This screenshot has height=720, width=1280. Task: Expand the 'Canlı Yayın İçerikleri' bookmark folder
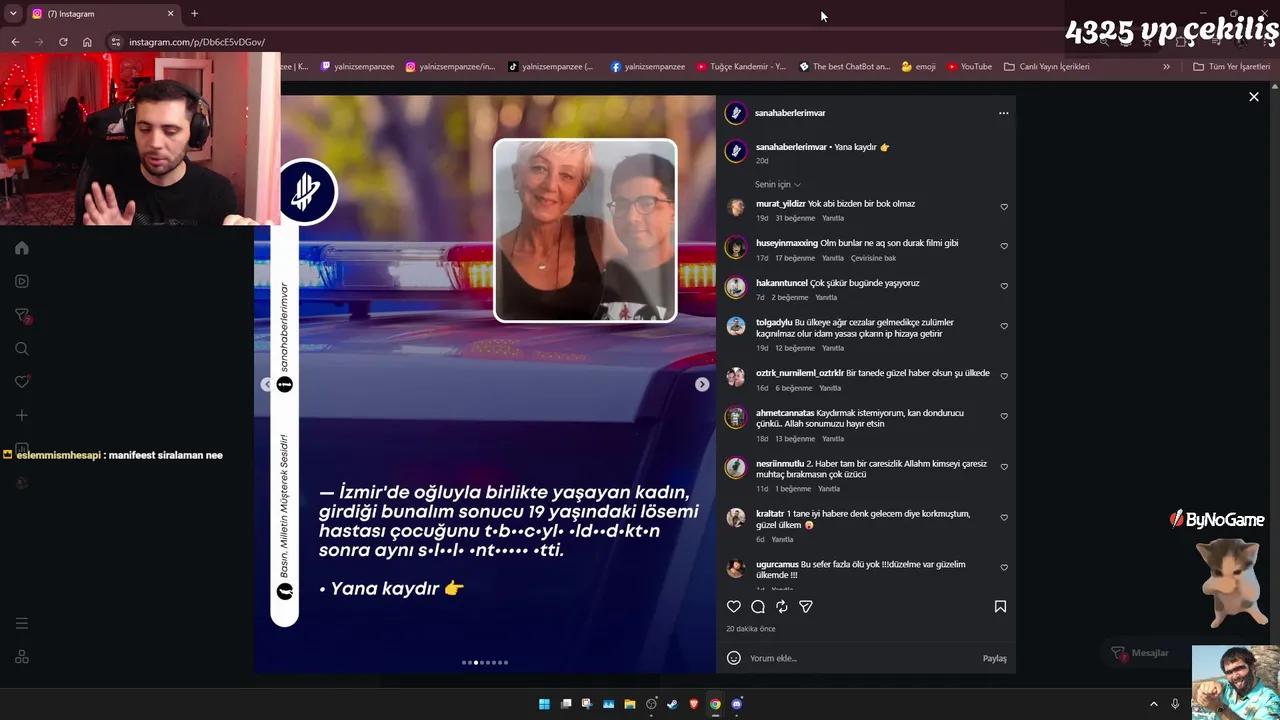pyautogui.click(x=1047, y=67)
